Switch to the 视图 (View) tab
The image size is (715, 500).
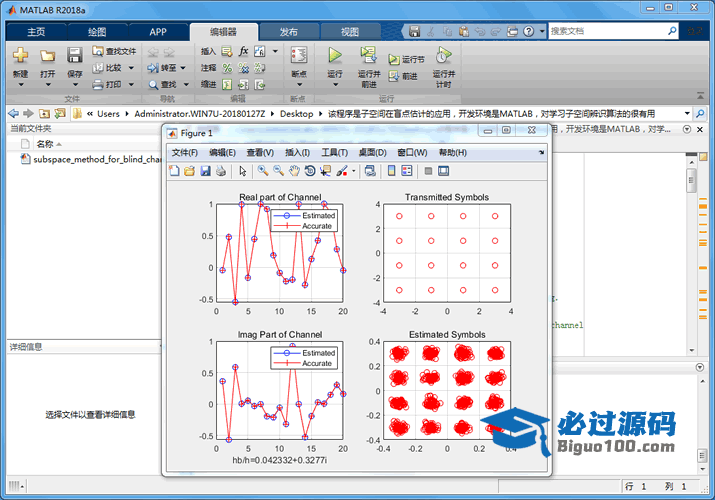(x=350, y=32)
